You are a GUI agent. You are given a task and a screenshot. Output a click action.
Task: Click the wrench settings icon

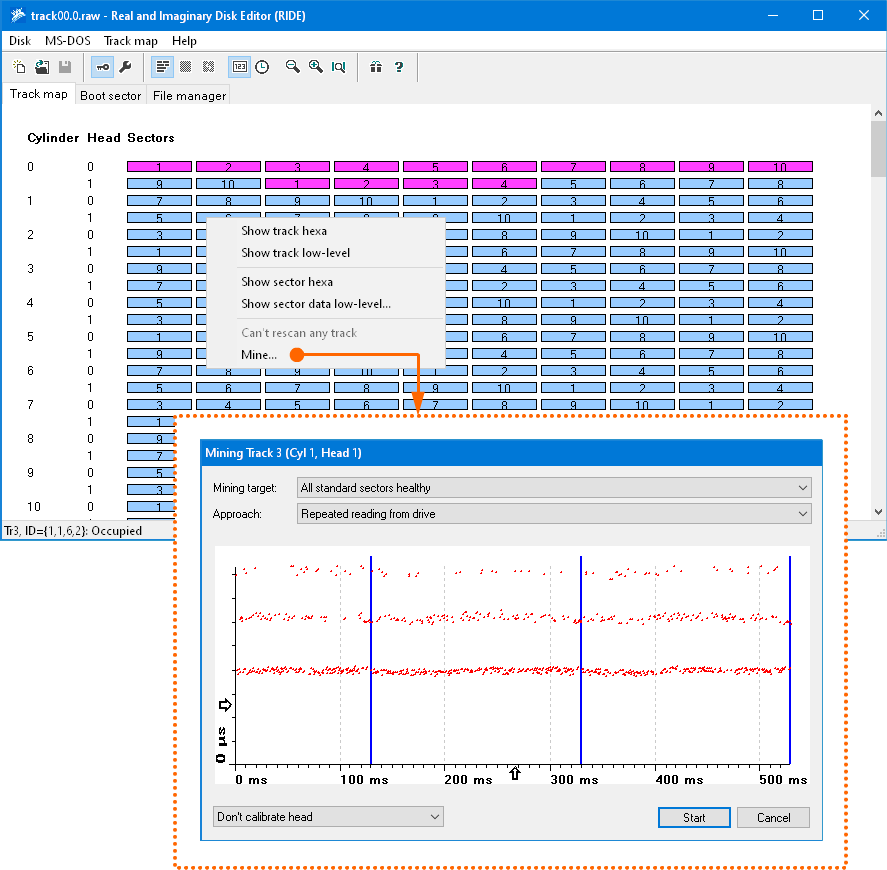point(125,67)
